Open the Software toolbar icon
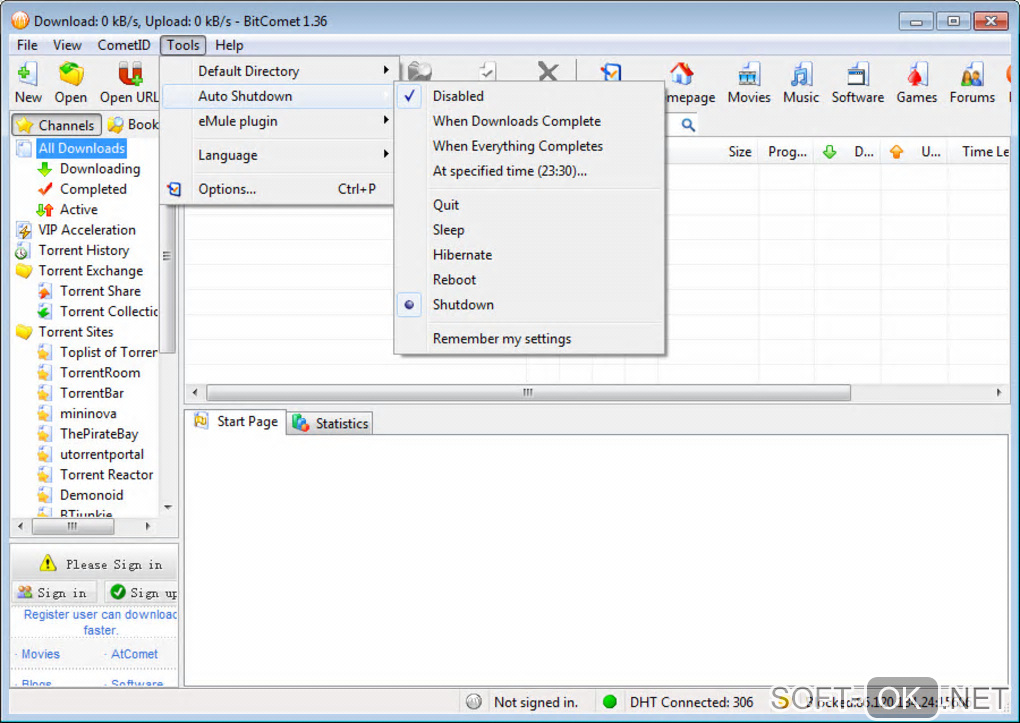Screen dimensions: 1020x723 (x=857, y=74)
